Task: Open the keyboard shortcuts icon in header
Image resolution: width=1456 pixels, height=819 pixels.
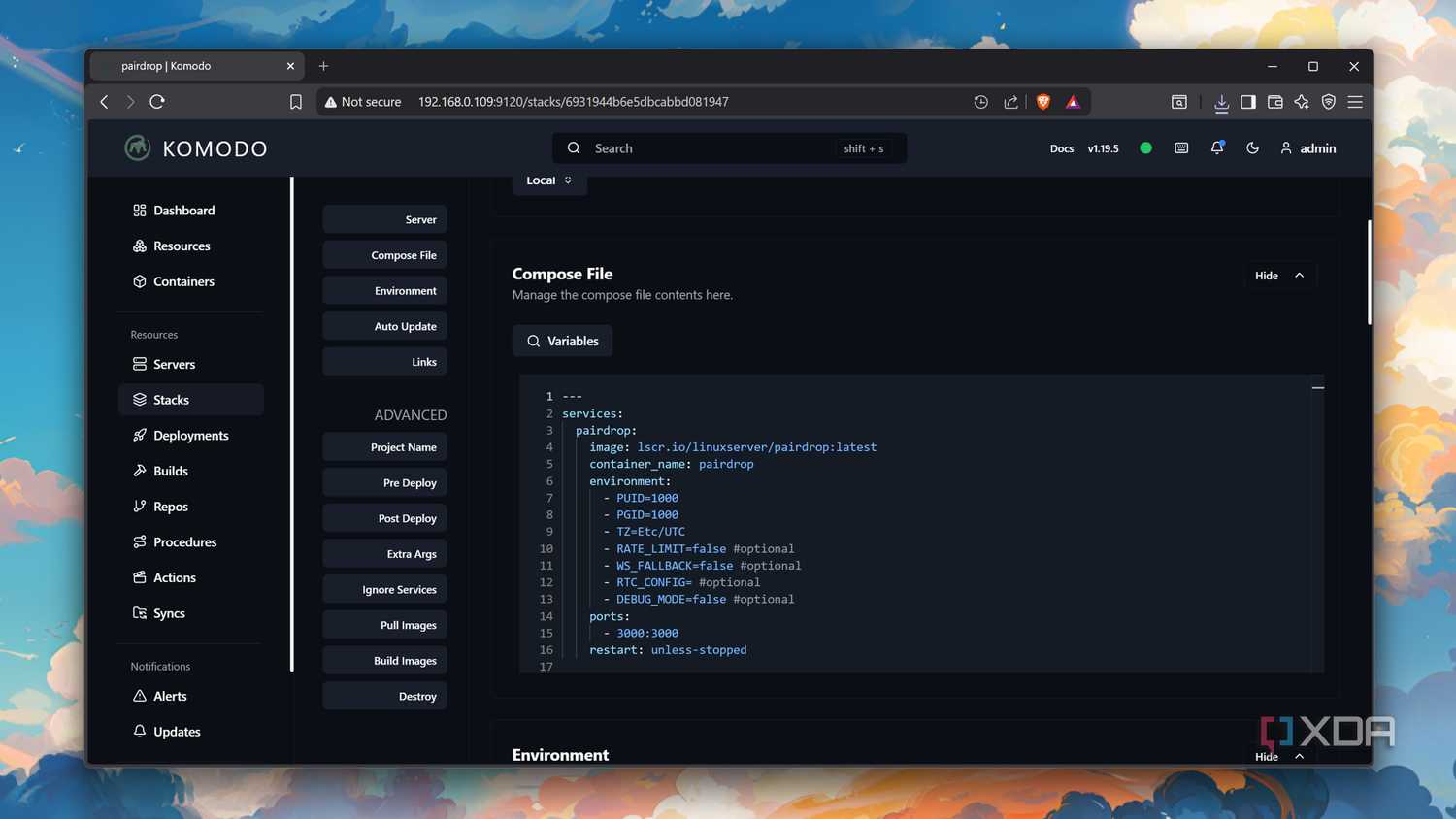Action: tap(1181, 148)
